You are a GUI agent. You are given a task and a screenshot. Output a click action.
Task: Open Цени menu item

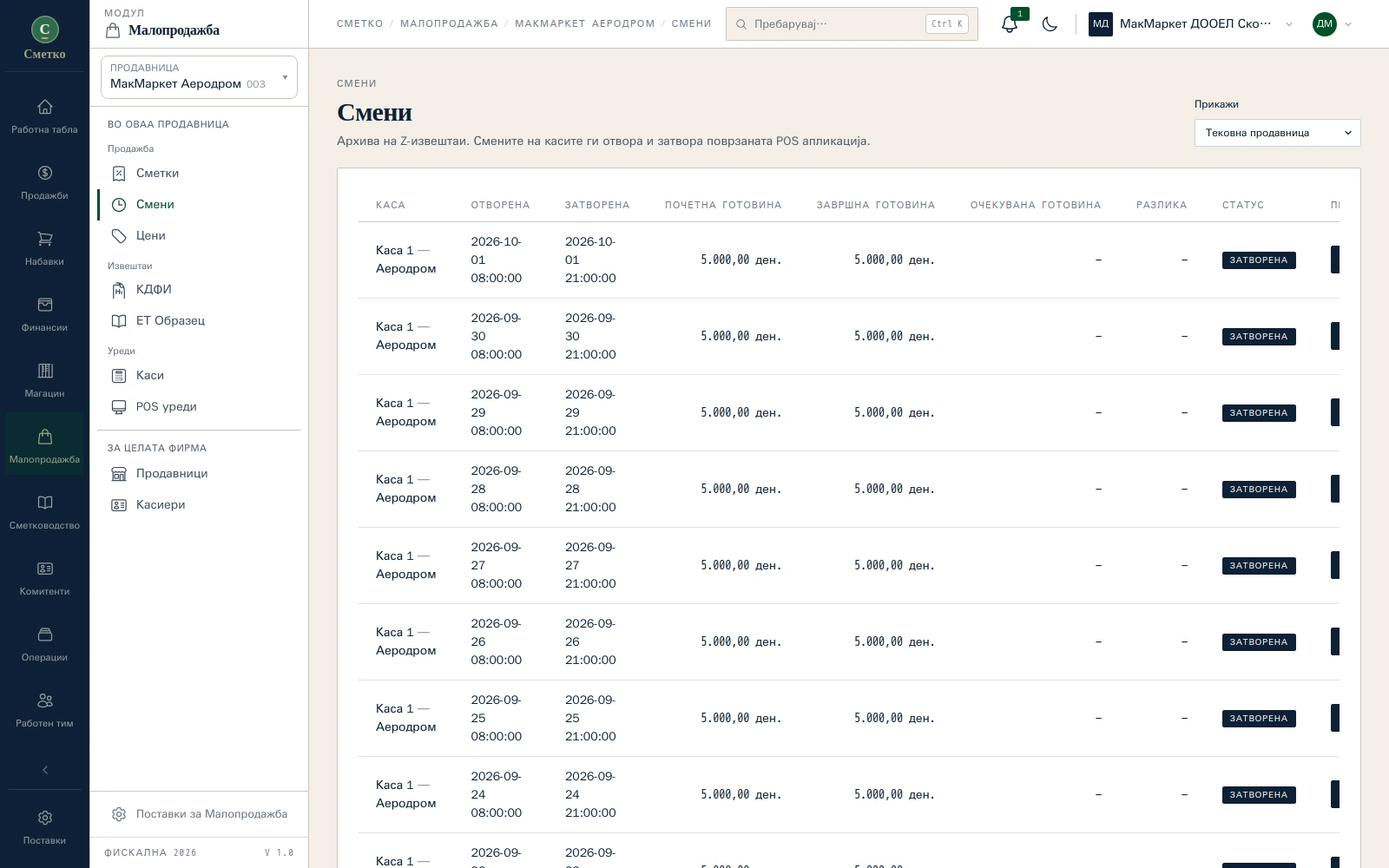[199, 236]
